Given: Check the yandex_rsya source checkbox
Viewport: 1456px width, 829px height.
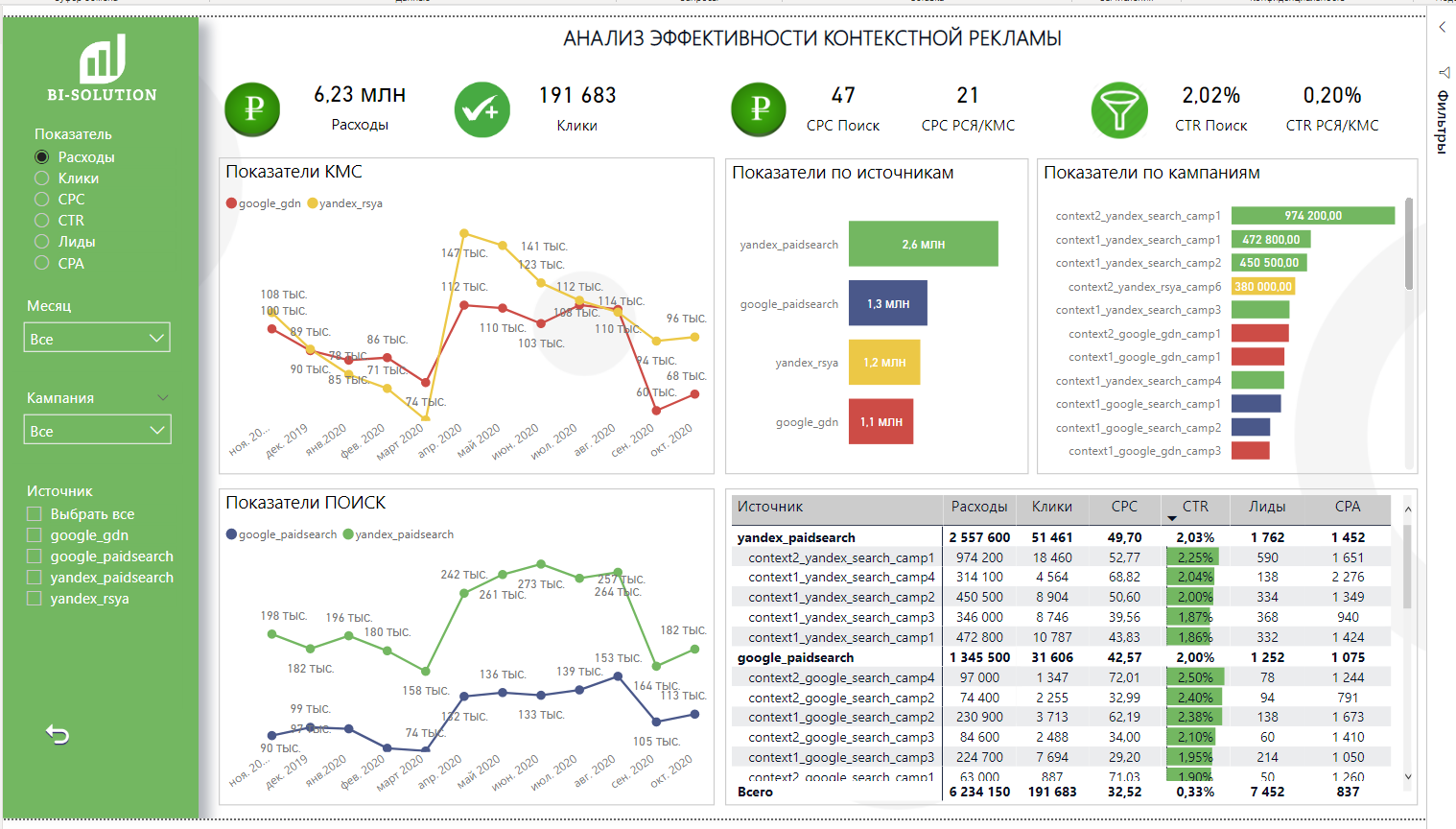Looking at the screenshot, I should [x=35, y=598].
